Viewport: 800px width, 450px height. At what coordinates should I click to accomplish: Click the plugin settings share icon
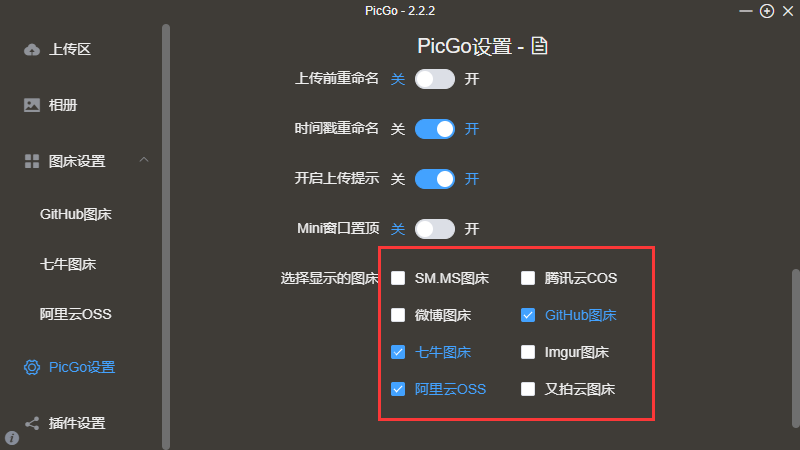coord(32,423)
